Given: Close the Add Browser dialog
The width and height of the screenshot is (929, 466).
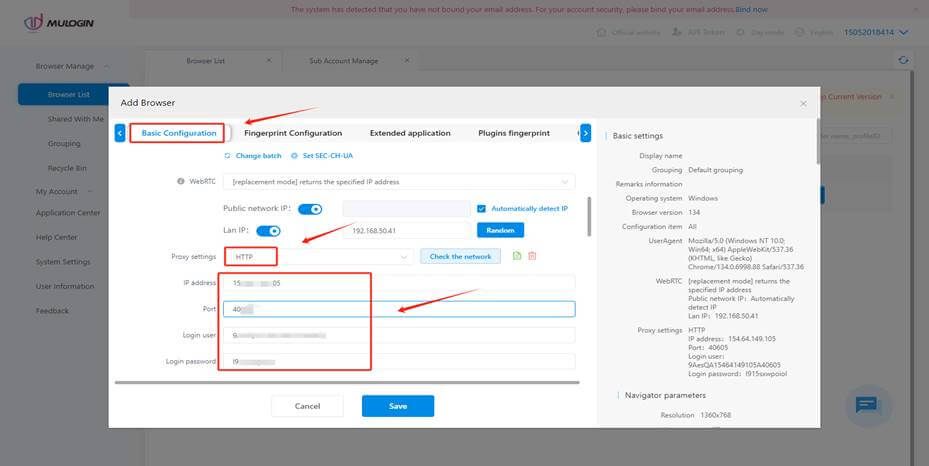Looking at the screenshot, I should pos(803,104).
